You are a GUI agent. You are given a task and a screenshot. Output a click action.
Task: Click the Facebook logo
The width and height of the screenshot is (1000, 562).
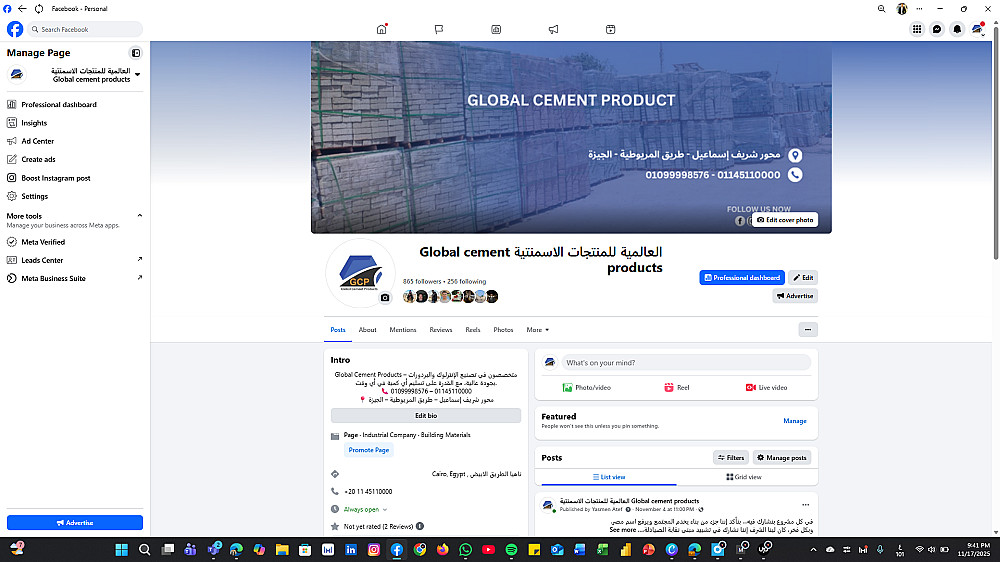[x=15, y=29]
